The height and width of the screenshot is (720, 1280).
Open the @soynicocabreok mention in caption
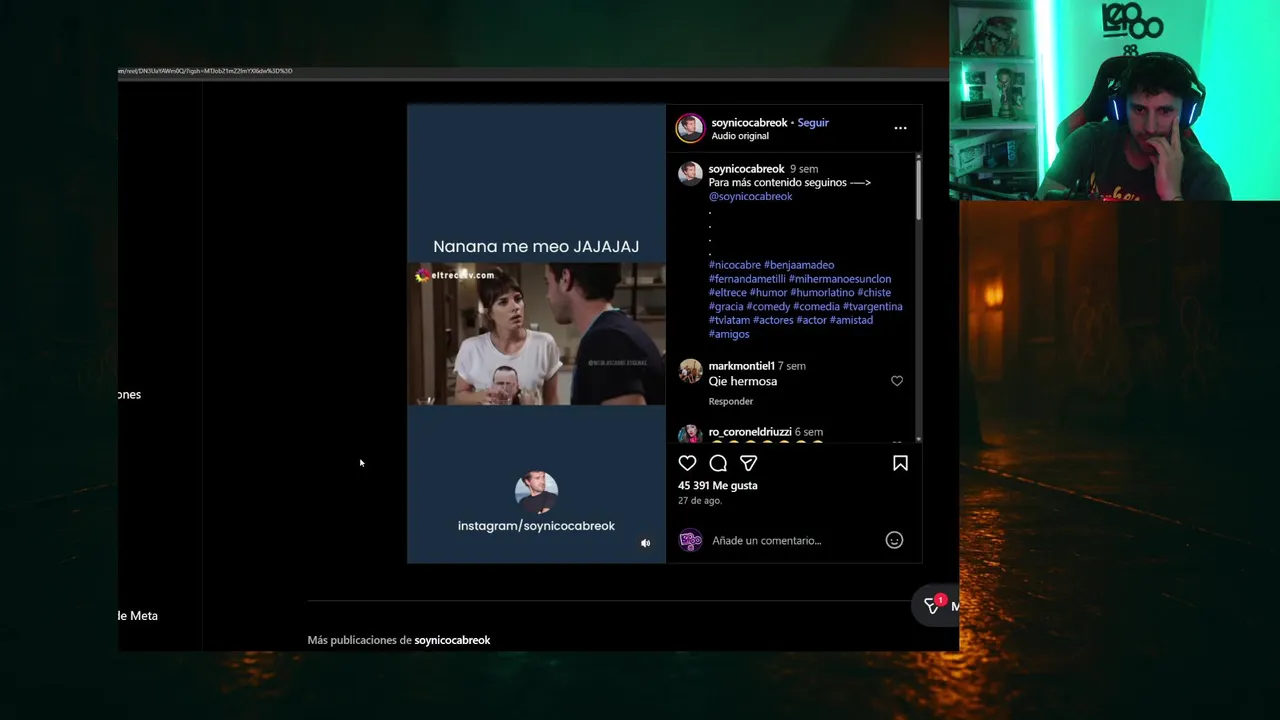pos(750,196)
